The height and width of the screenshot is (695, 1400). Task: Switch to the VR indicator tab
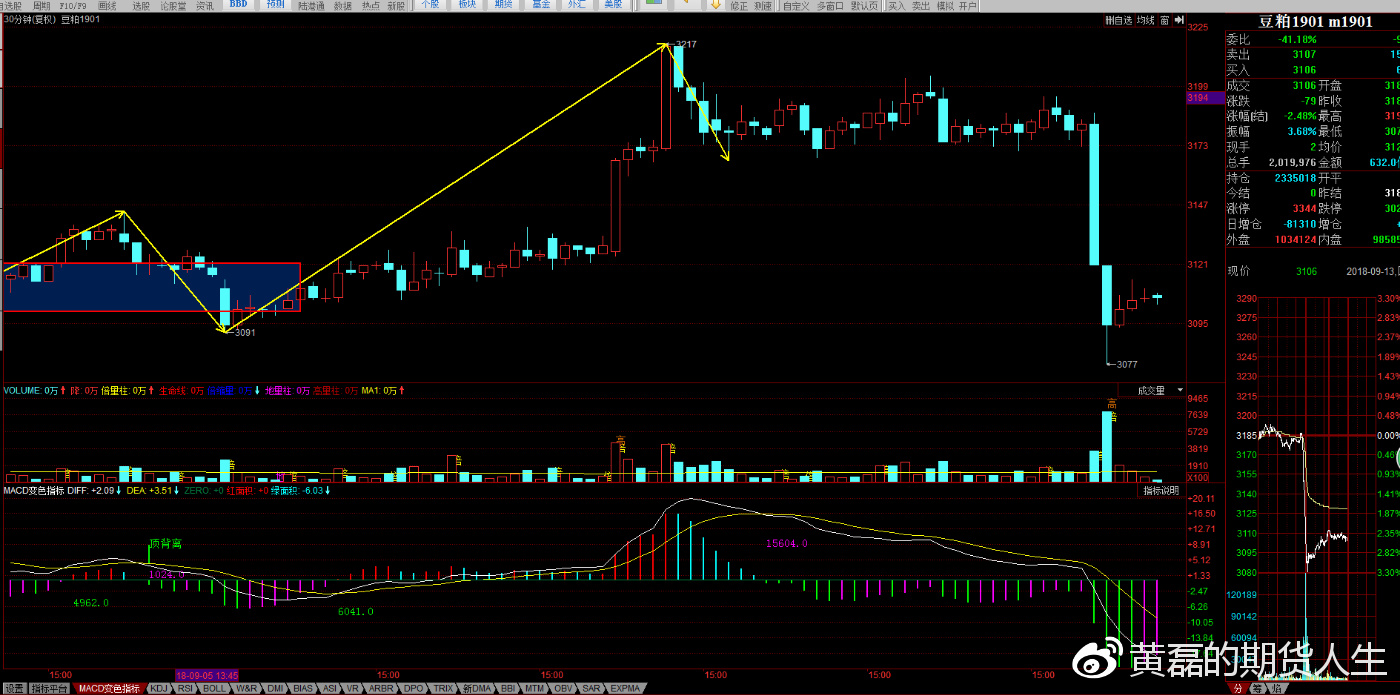pyautogui.click(x=353, y=688)
